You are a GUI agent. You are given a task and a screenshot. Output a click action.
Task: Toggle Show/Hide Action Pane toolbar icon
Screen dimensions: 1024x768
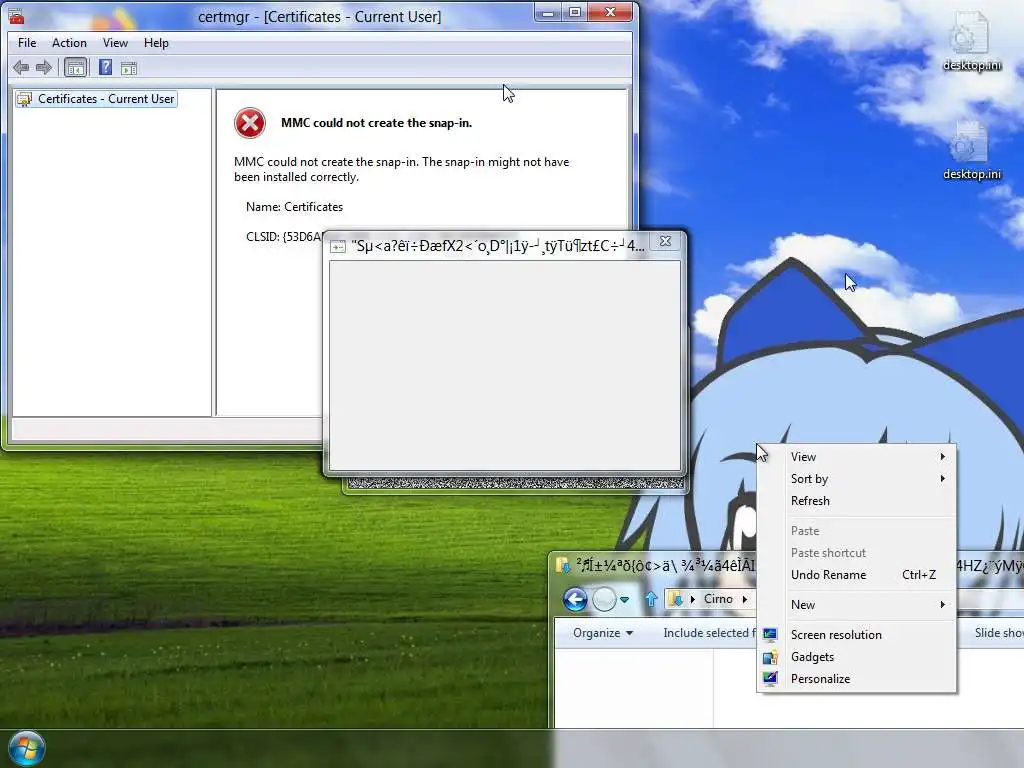click(129, 68)
